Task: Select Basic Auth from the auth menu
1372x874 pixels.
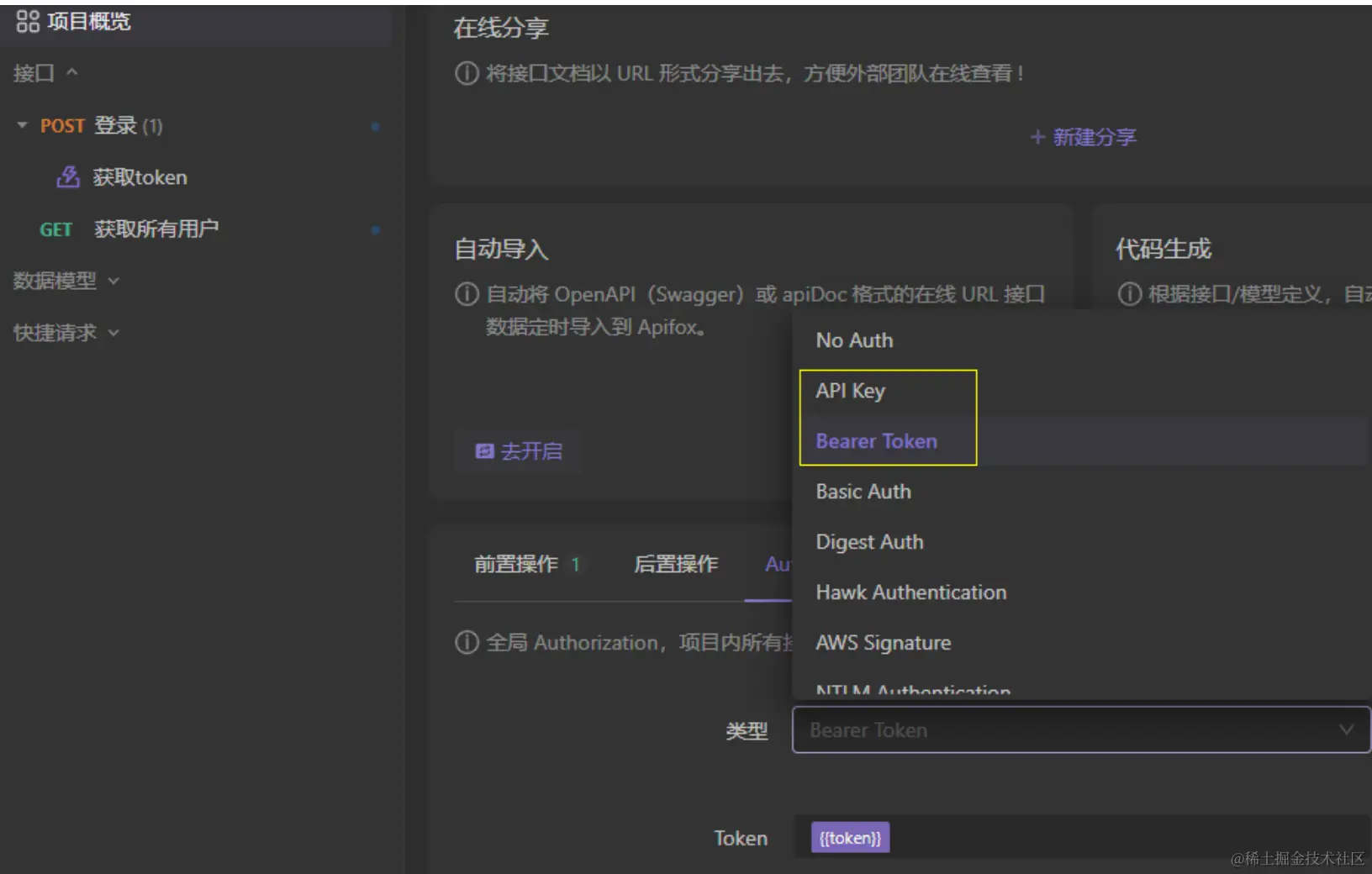Action: (863, 492)
